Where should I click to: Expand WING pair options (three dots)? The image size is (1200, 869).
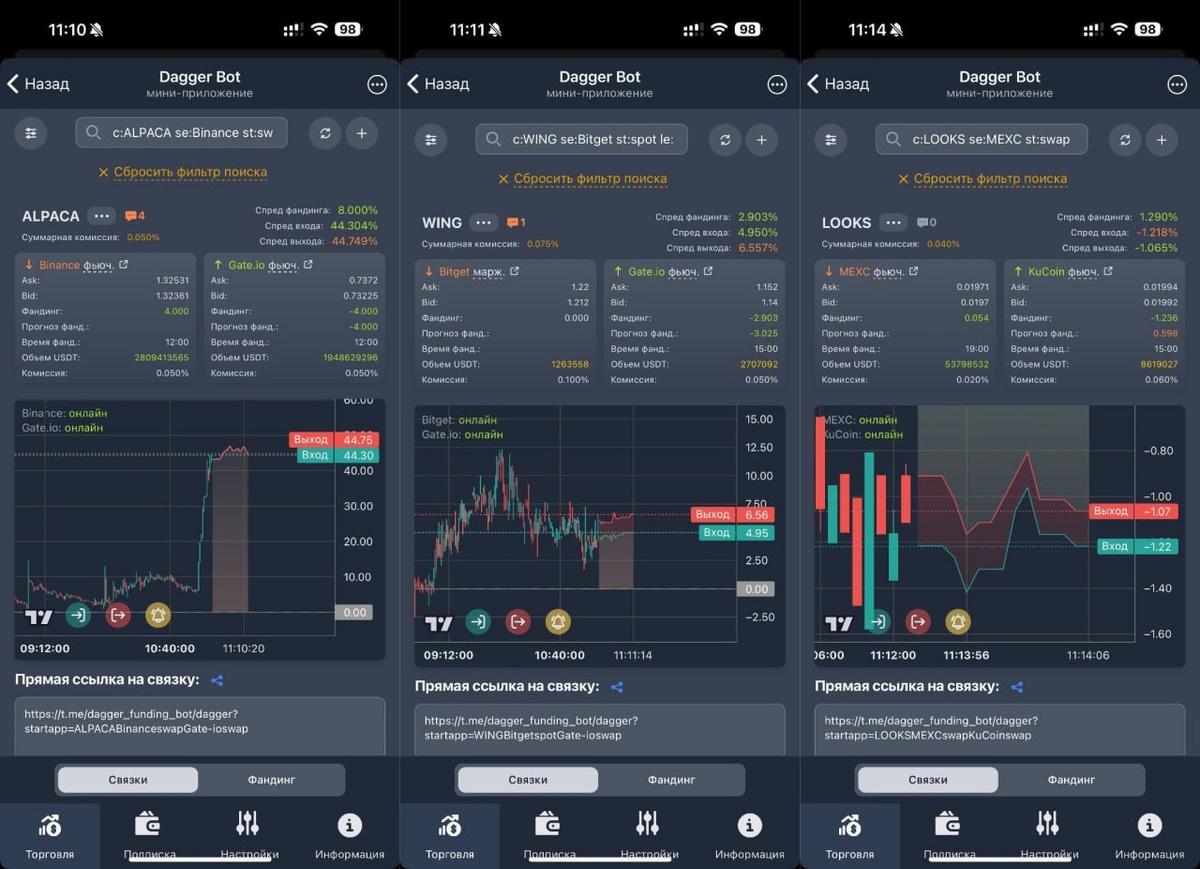point(484,223)
